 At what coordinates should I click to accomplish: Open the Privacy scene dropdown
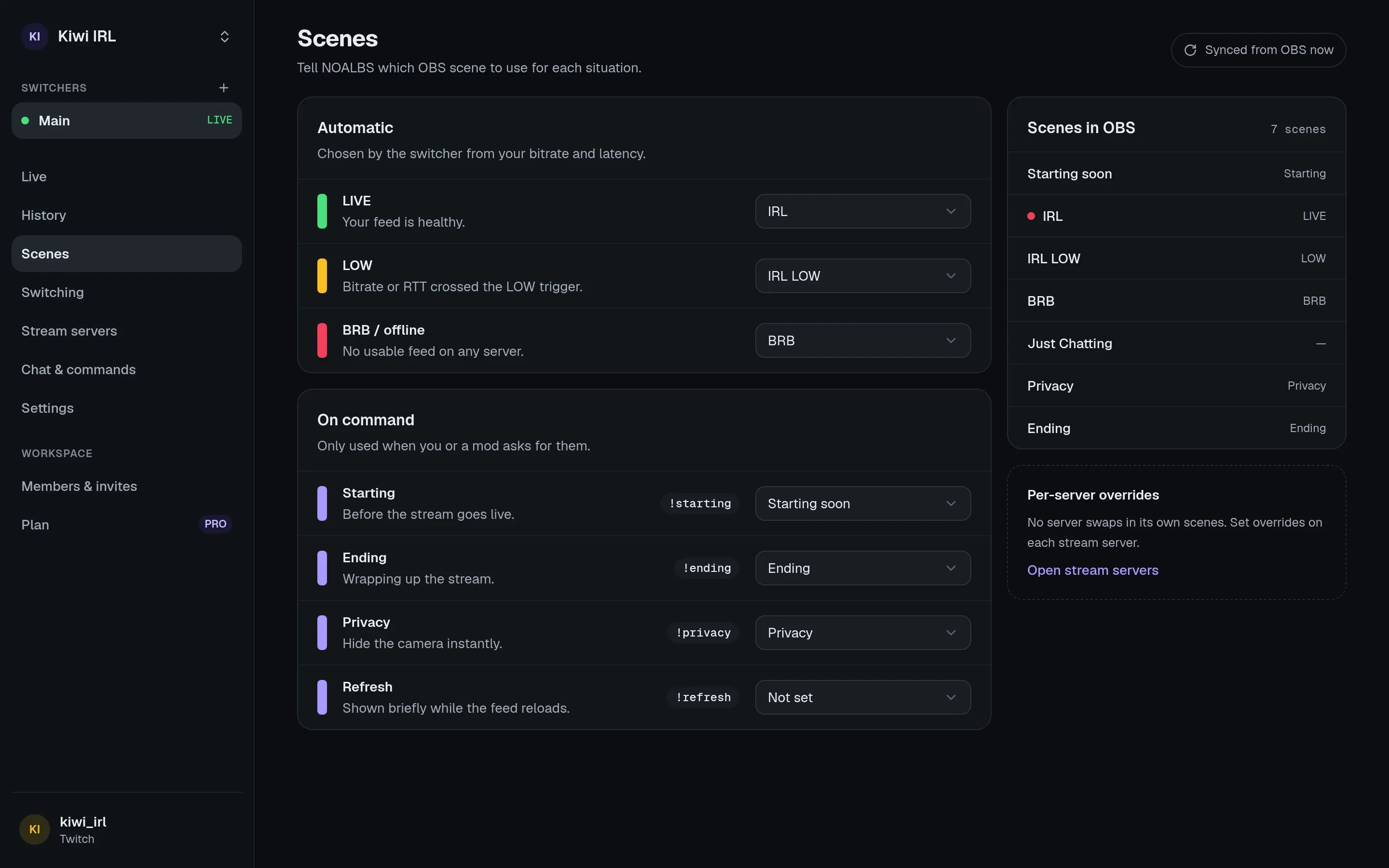pos(863,633)
